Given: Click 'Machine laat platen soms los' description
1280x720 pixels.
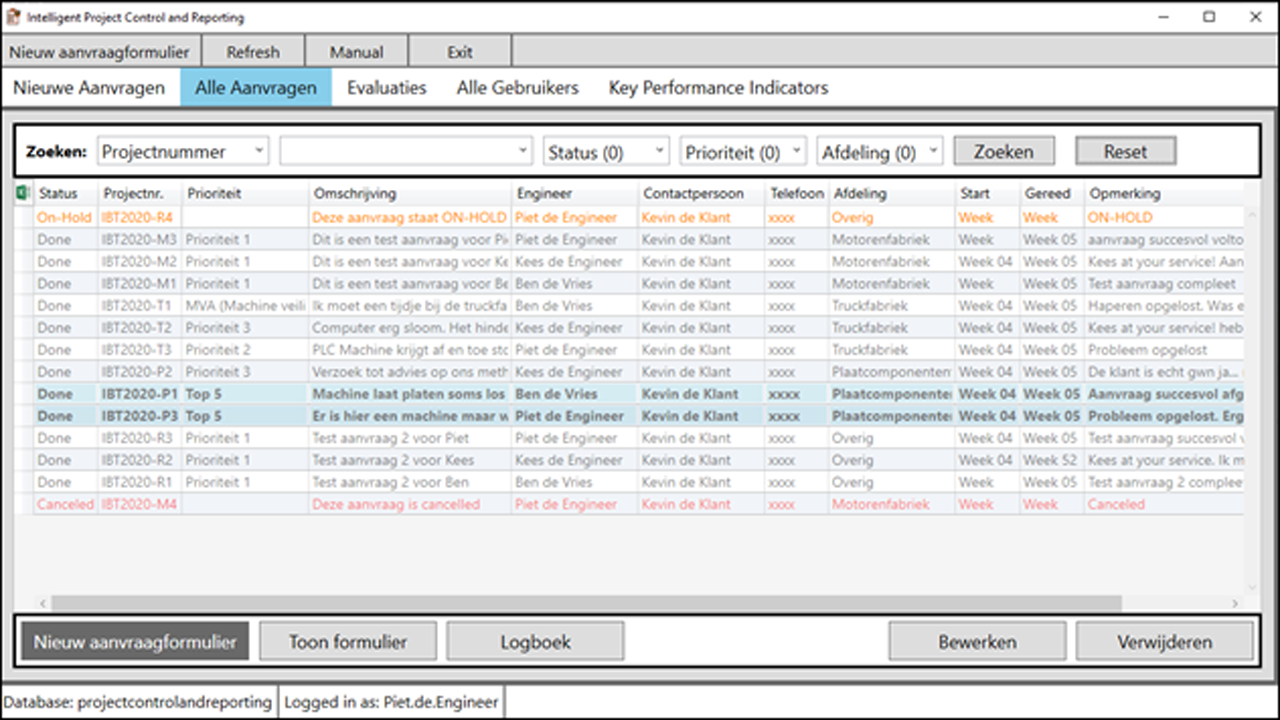Looking at the screenshot, I should coord(409,394).
